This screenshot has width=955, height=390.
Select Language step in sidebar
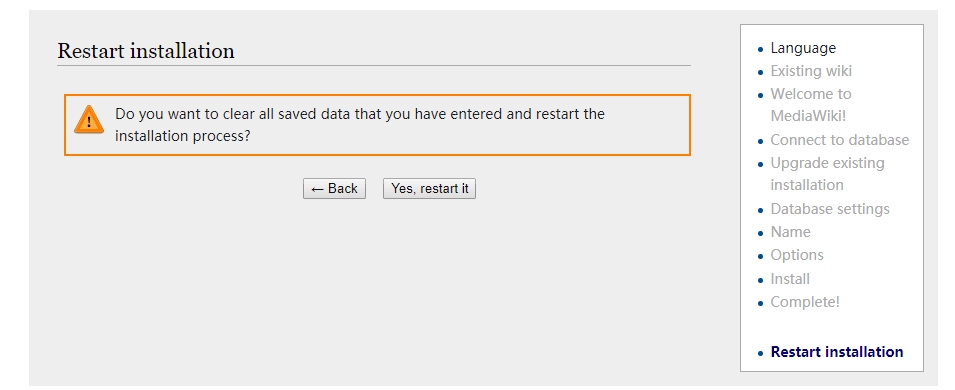[803, 48]
